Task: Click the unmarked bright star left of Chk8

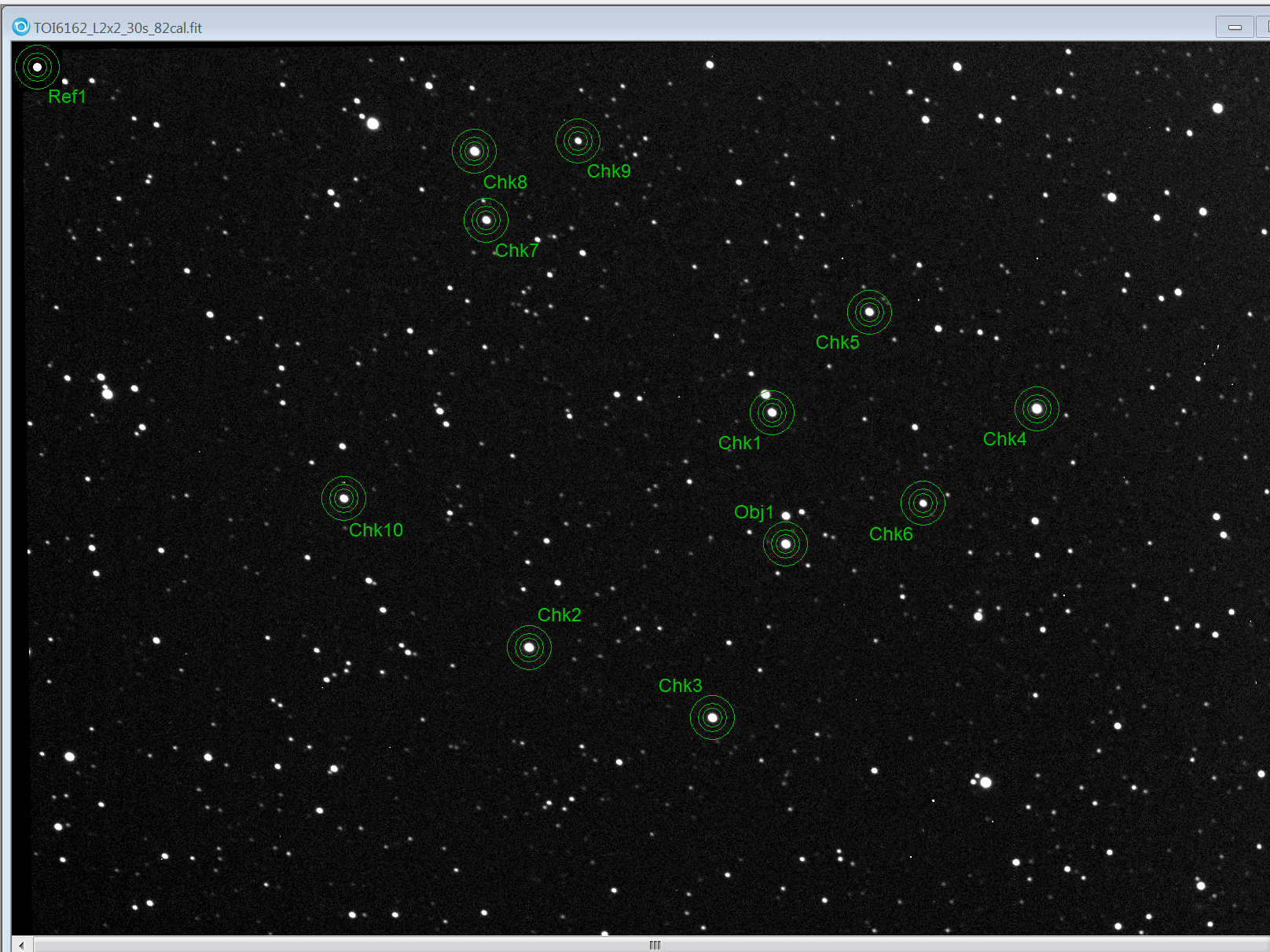Action: point(373,124)
